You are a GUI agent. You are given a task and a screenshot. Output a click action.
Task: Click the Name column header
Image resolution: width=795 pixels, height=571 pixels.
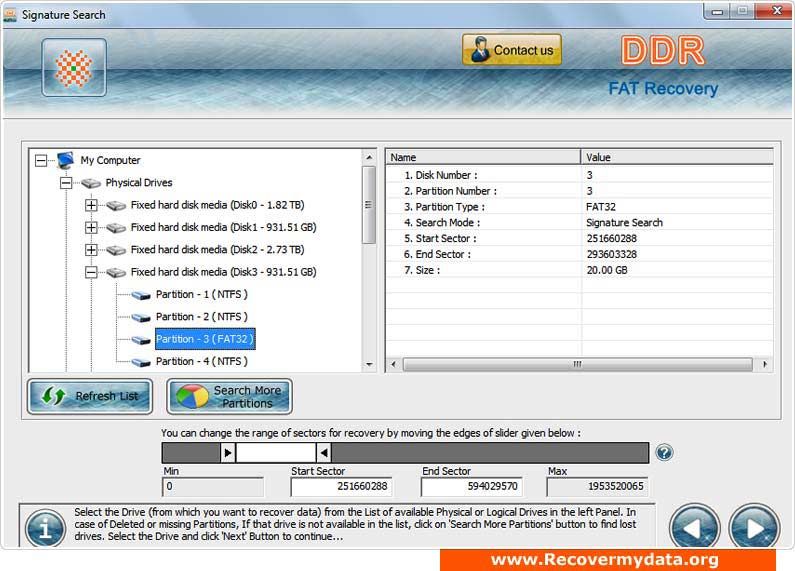pos(483,157)
